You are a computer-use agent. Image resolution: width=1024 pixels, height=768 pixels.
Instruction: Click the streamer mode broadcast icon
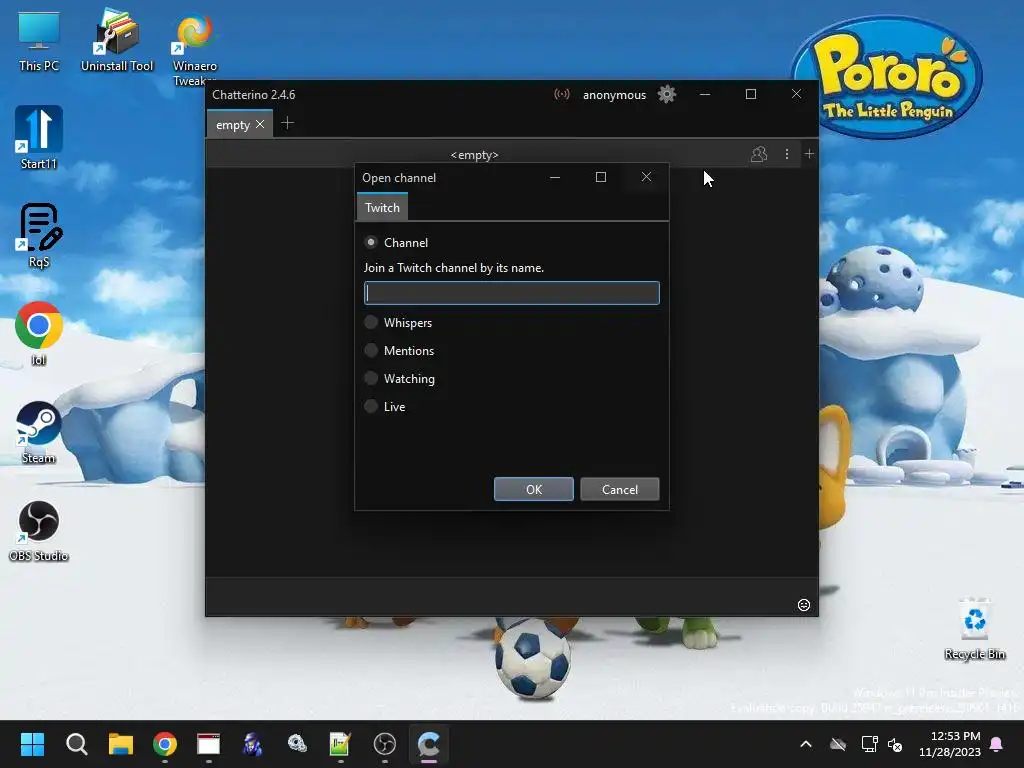click(562, 94)
